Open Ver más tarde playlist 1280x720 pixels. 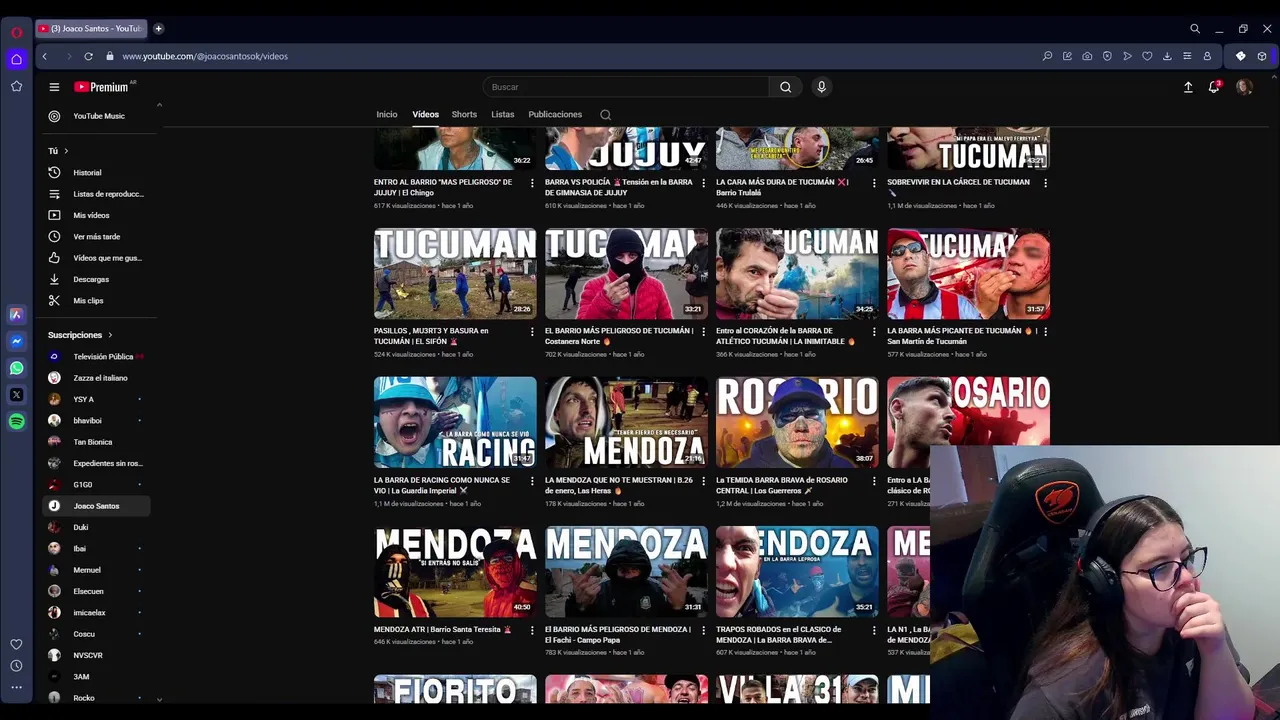(97, 237)
